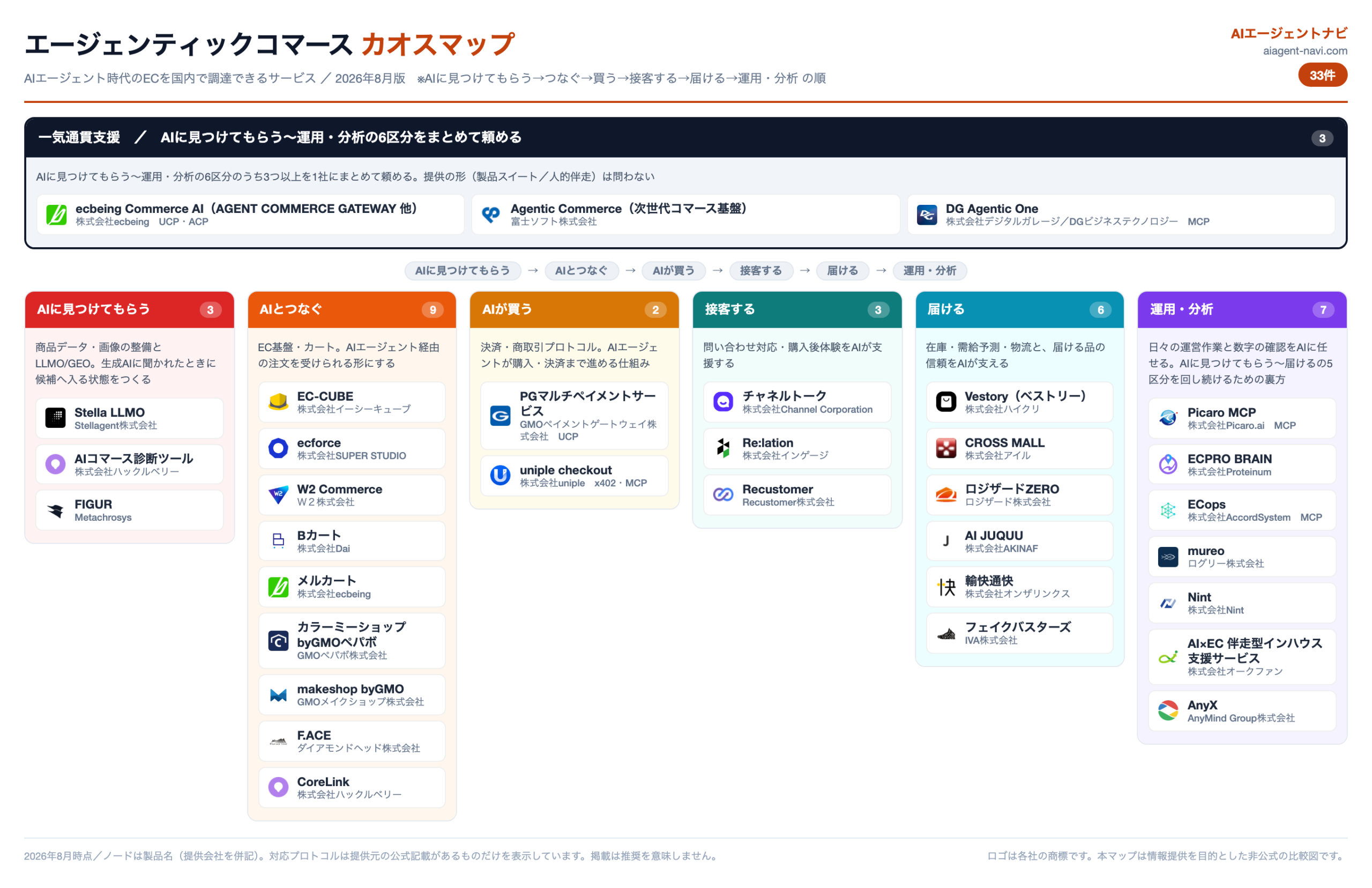
Task: Click the 33件 count badge
Action: pyautogui.click(x=1323, y=75)
